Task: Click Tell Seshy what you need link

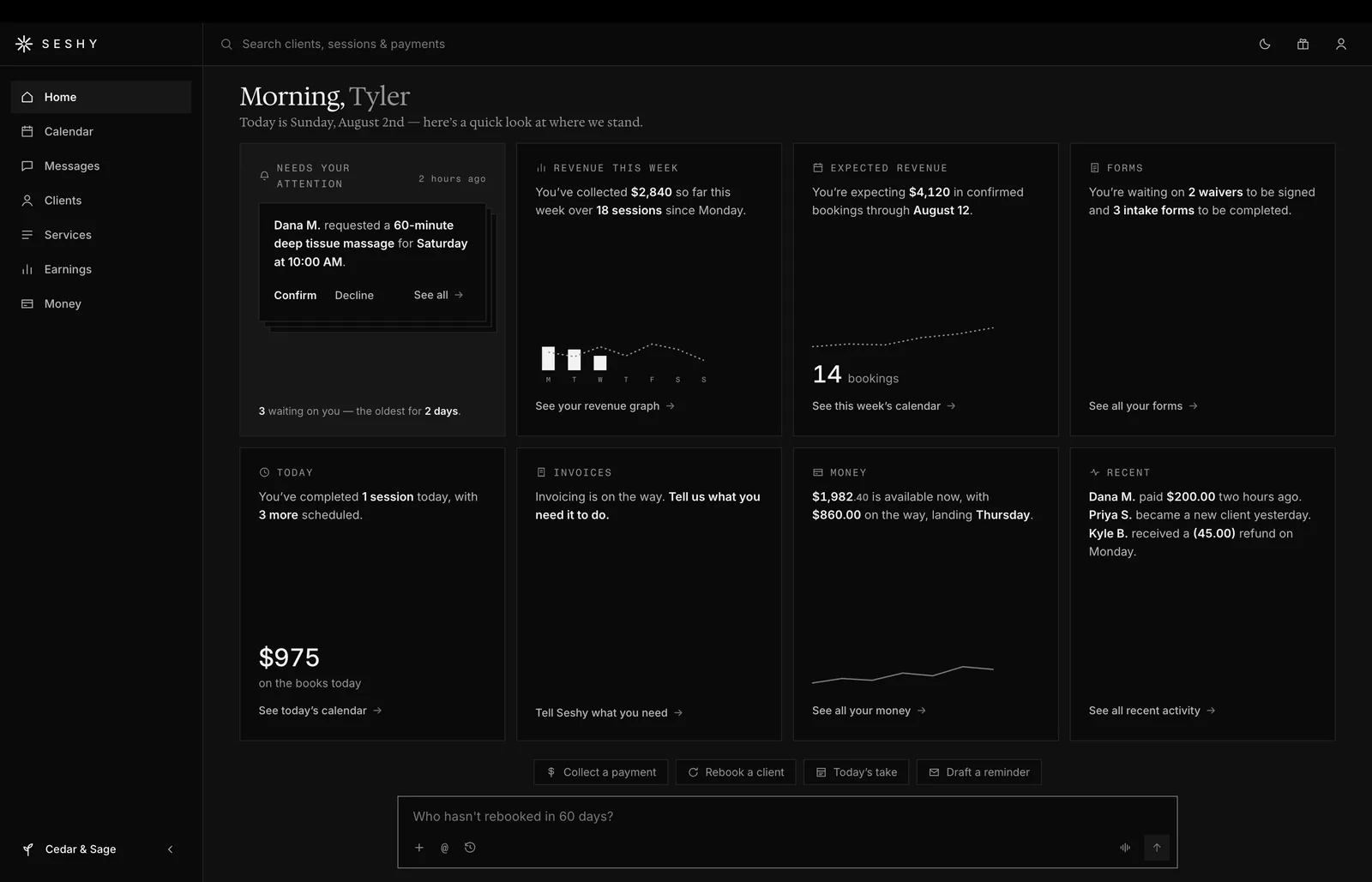Action: pyautogui.click(x=609, y=712)
